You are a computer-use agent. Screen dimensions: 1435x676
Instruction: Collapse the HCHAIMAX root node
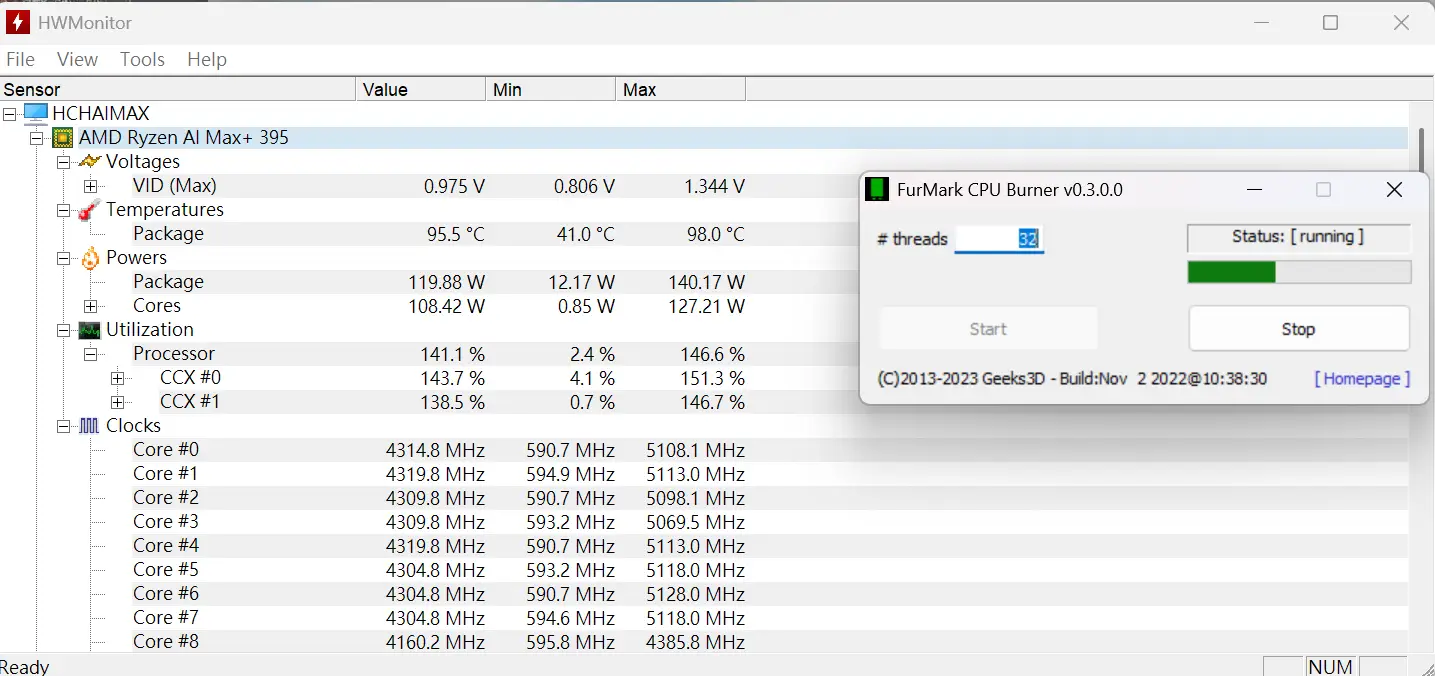pyautogui.click(x=10, y=114)
